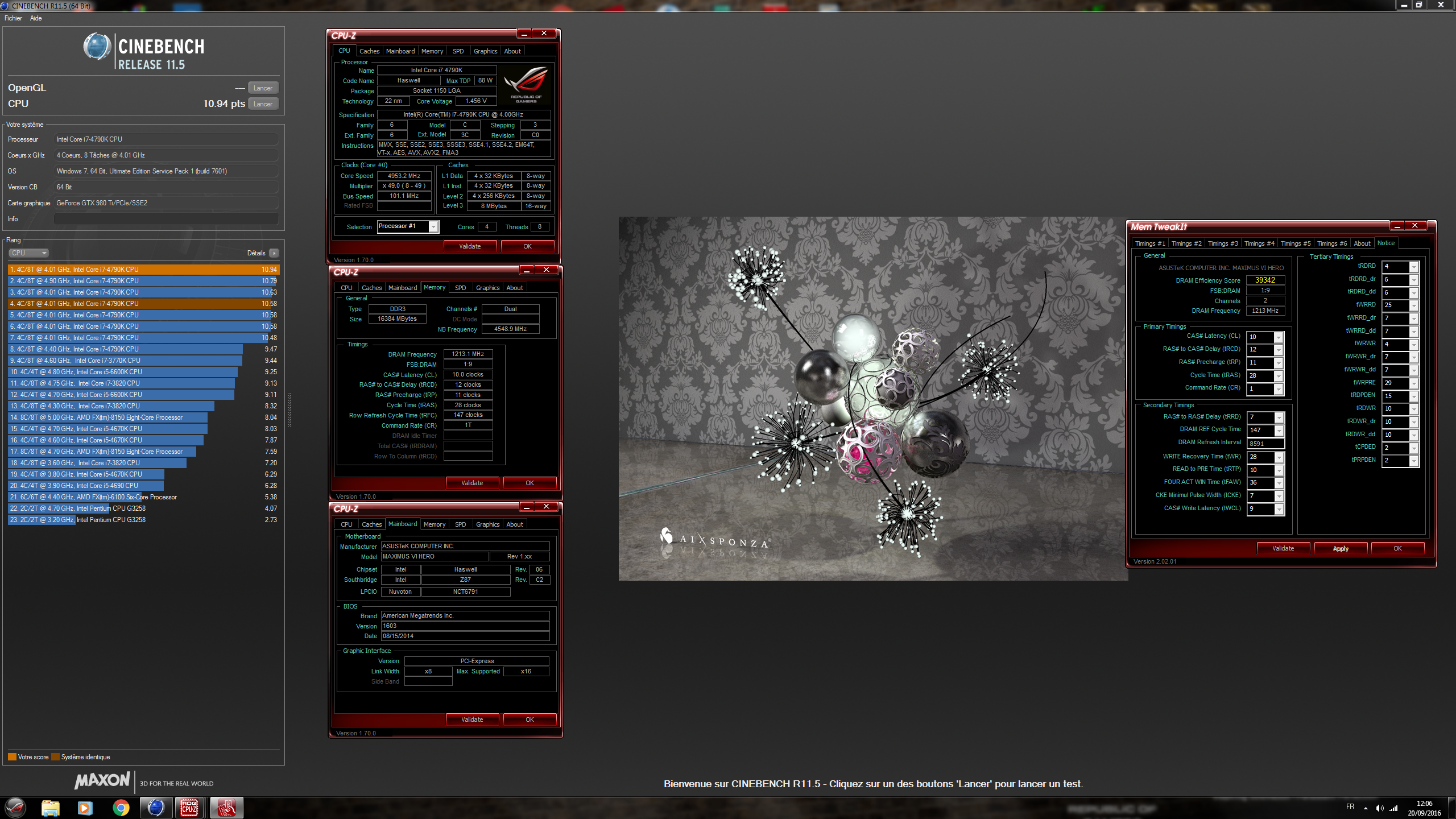The width and height of the screenshot is (1456, 819).
Task: Click OK in CPU-Z Memory window
Action: 530,483
